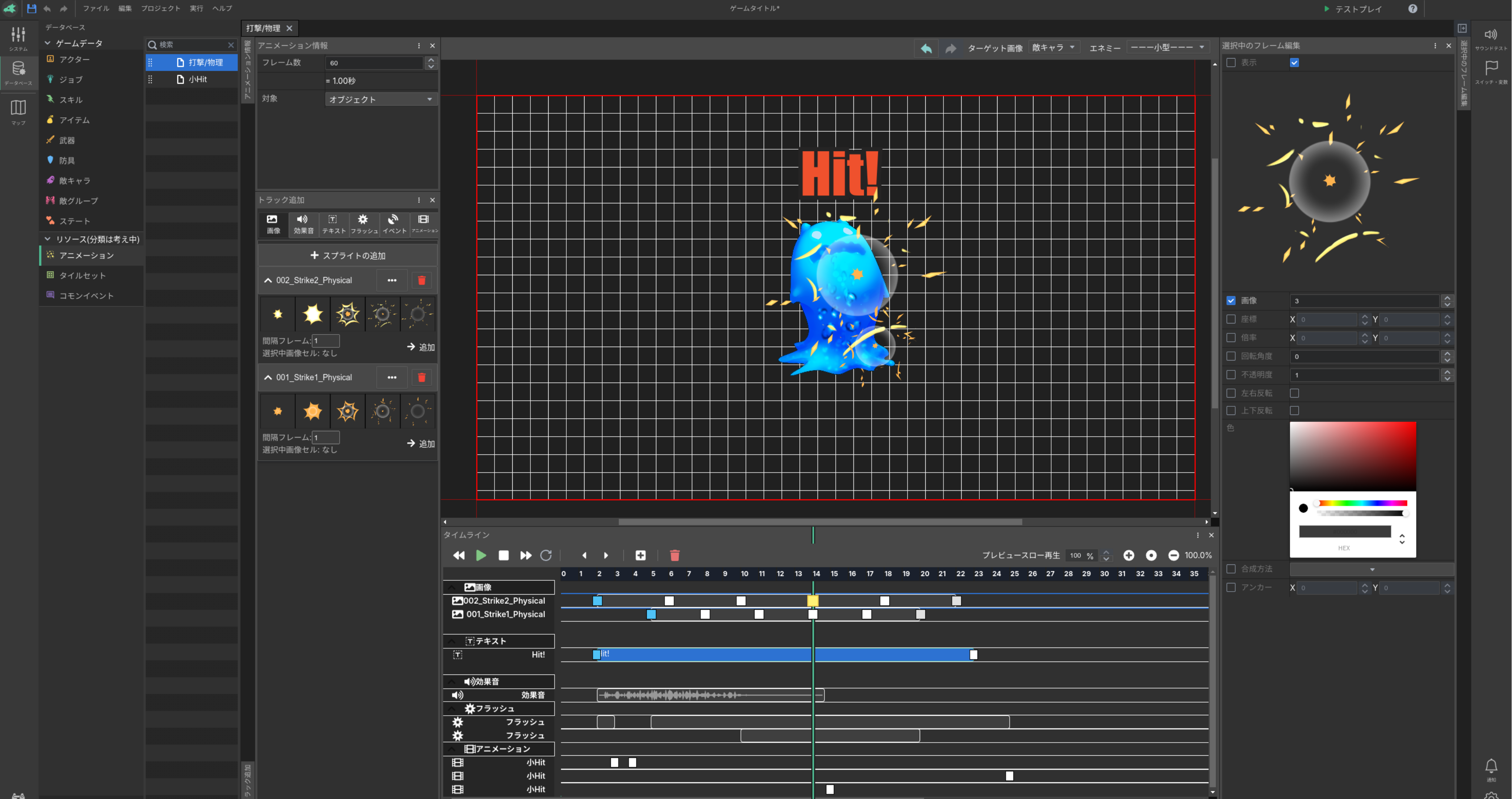
Task: Open the 対象 オブジェクト dropdown
Action: click(380, 99)
